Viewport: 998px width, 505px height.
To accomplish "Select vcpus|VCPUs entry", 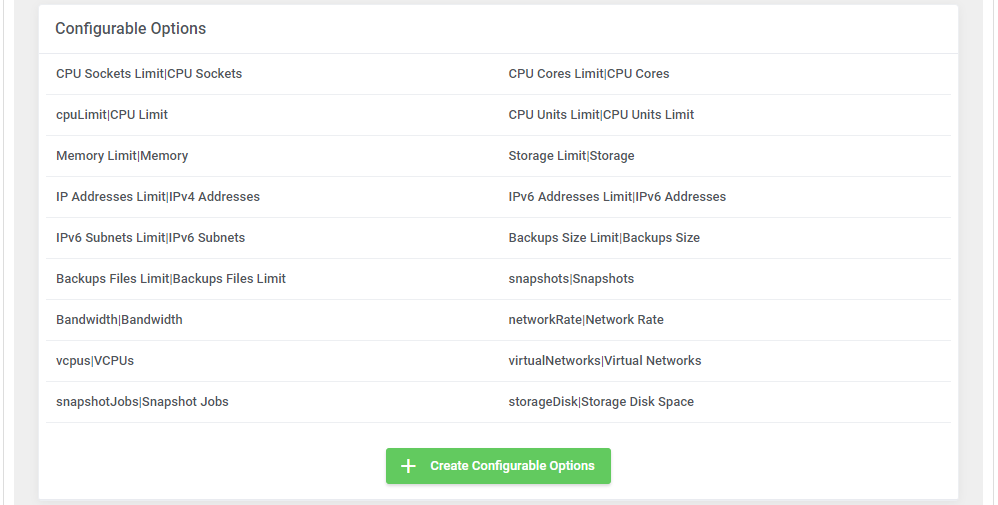I will tap(95, 360).
